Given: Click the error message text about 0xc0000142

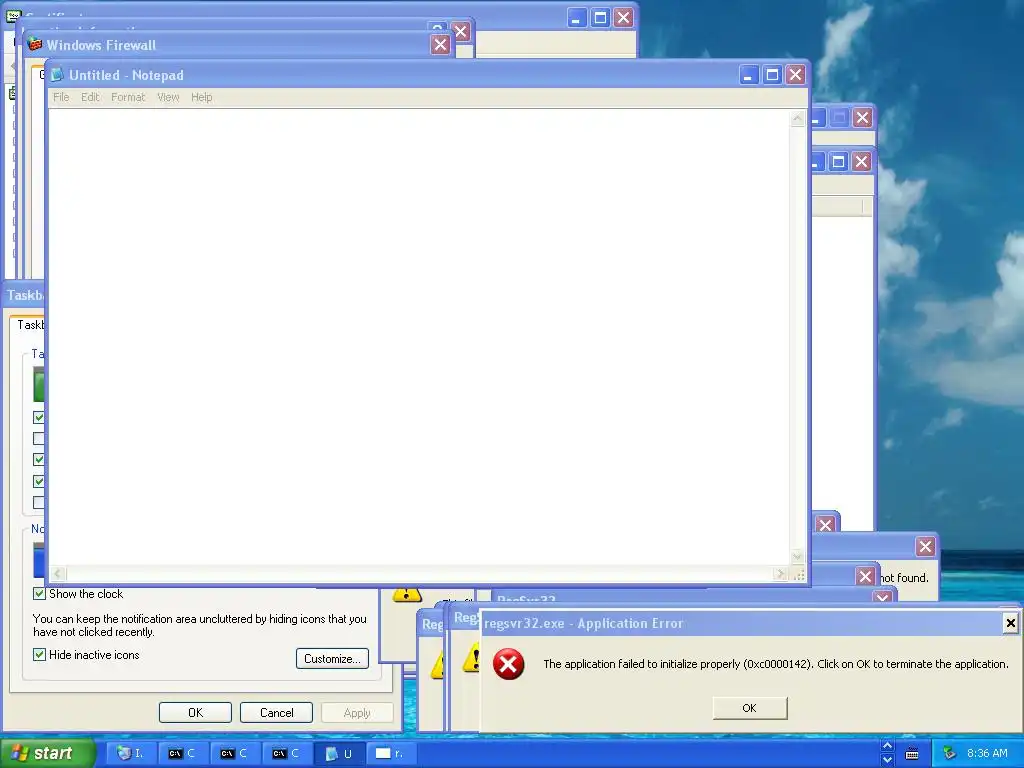Looking at the screenshot, I should 776,664.
